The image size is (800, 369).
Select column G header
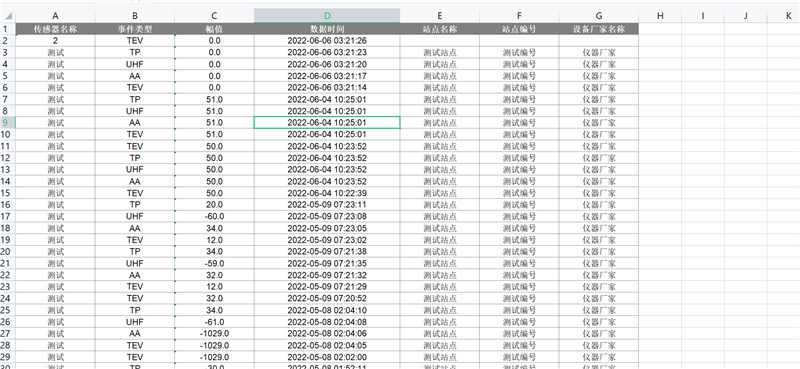point(599,16)
